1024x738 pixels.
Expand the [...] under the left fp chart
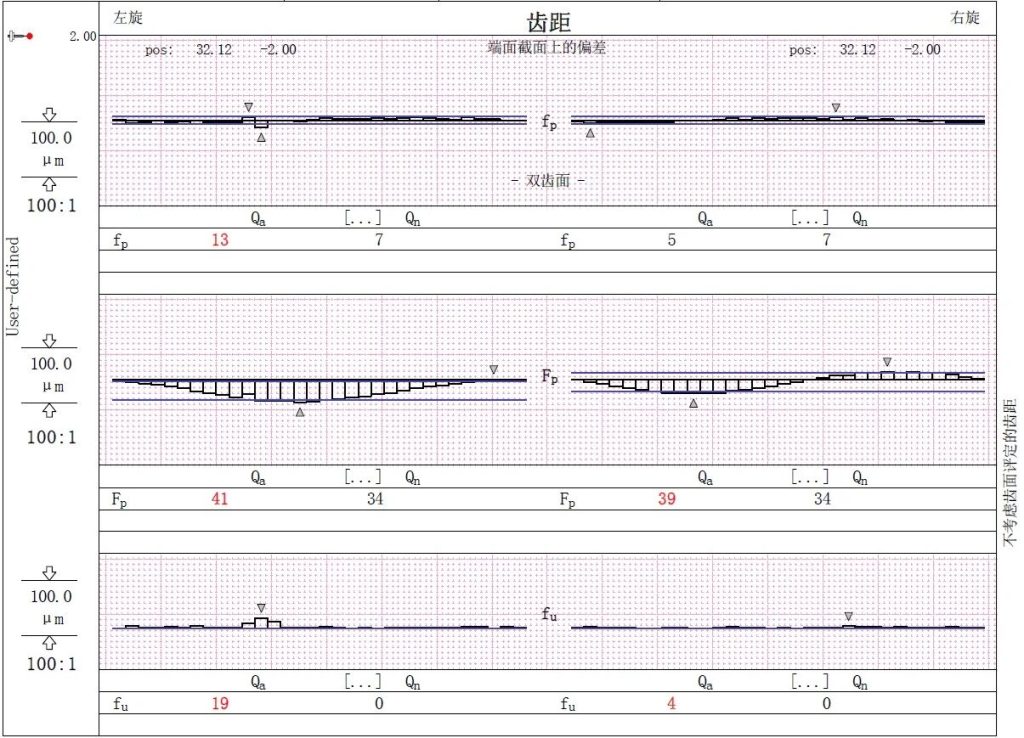coord(362,217)
